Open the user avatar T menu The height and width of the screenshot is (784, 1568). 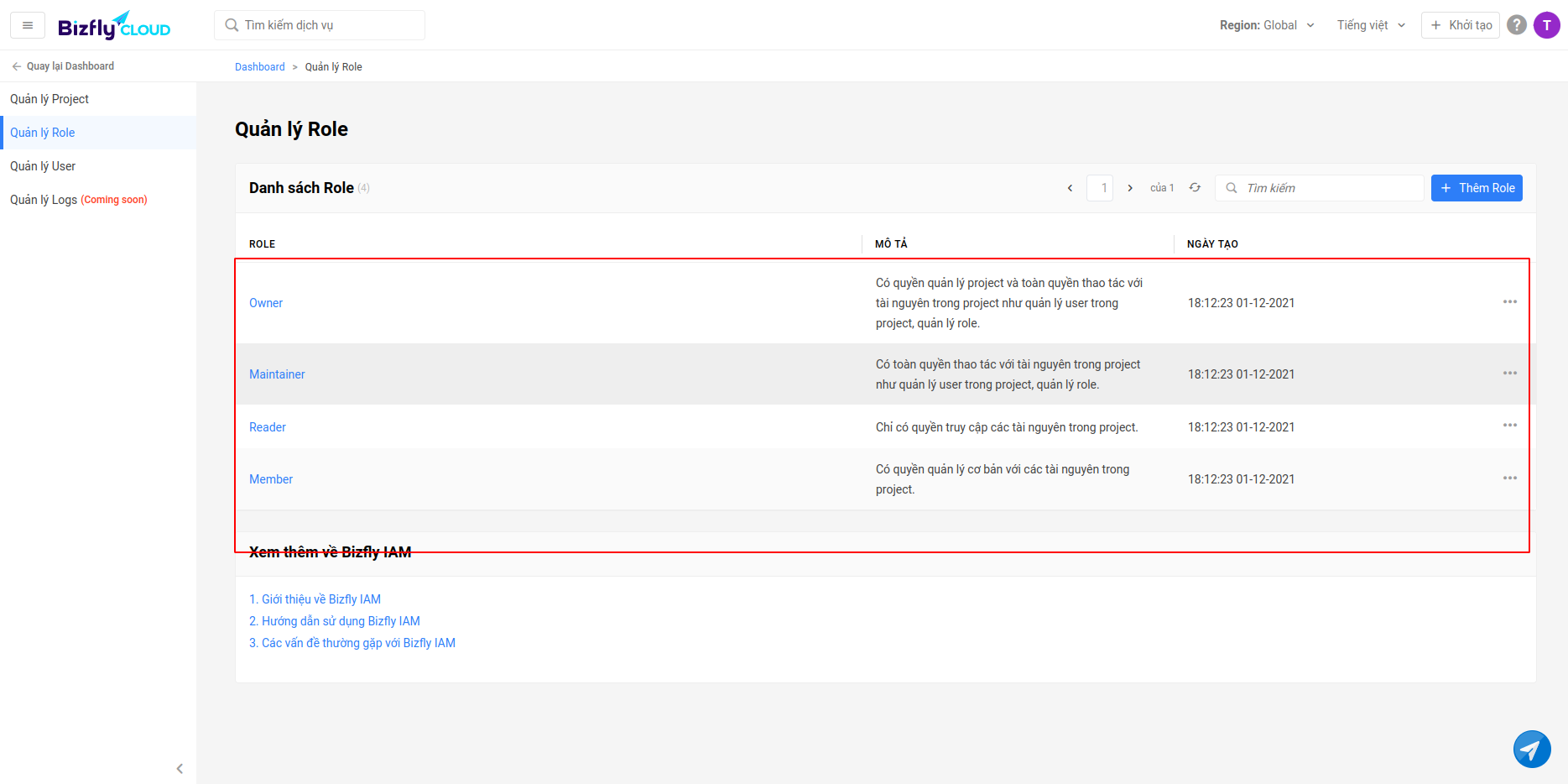pos(1546,25)
